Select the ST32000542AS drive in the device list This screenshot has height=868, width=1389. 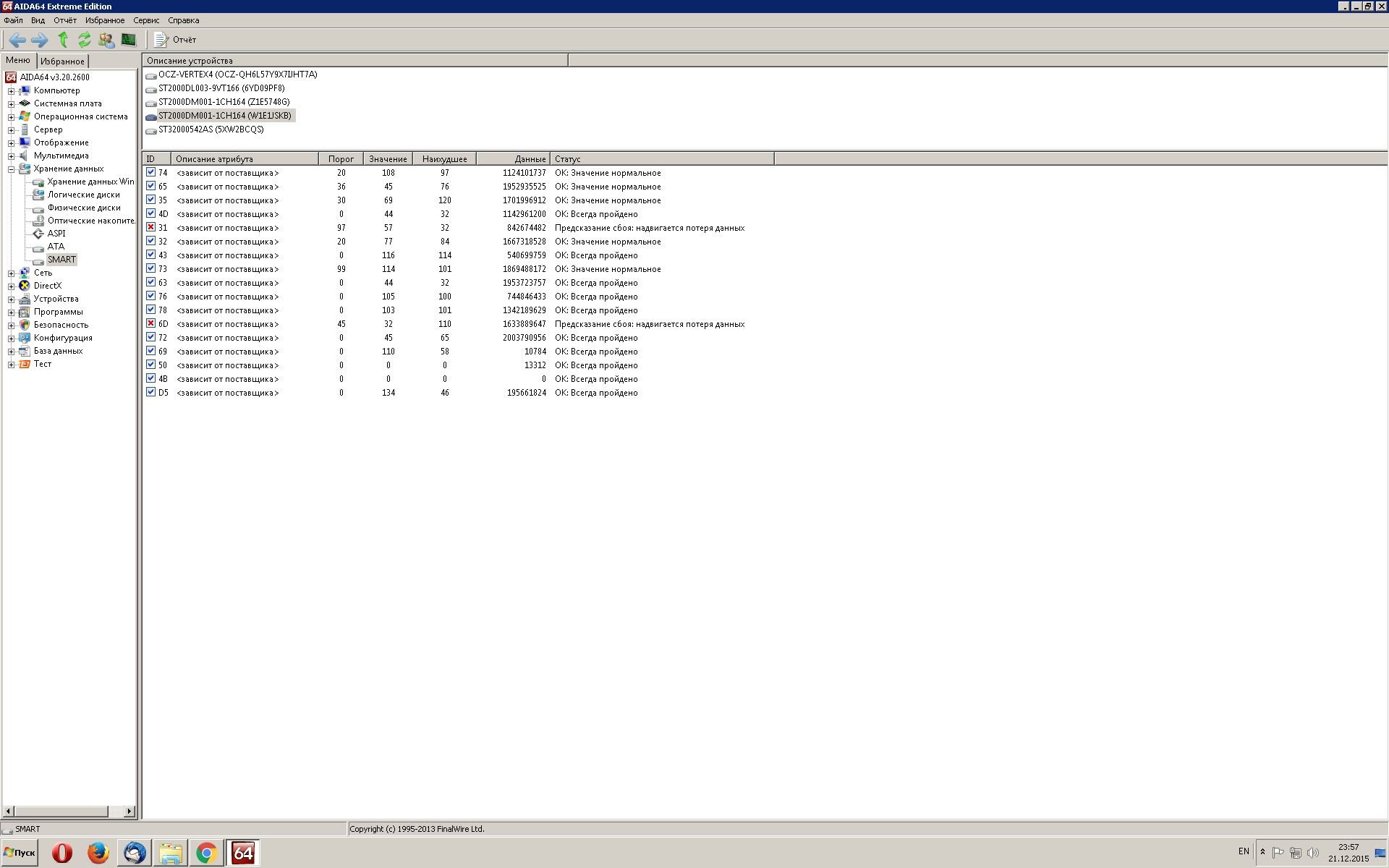211,129
